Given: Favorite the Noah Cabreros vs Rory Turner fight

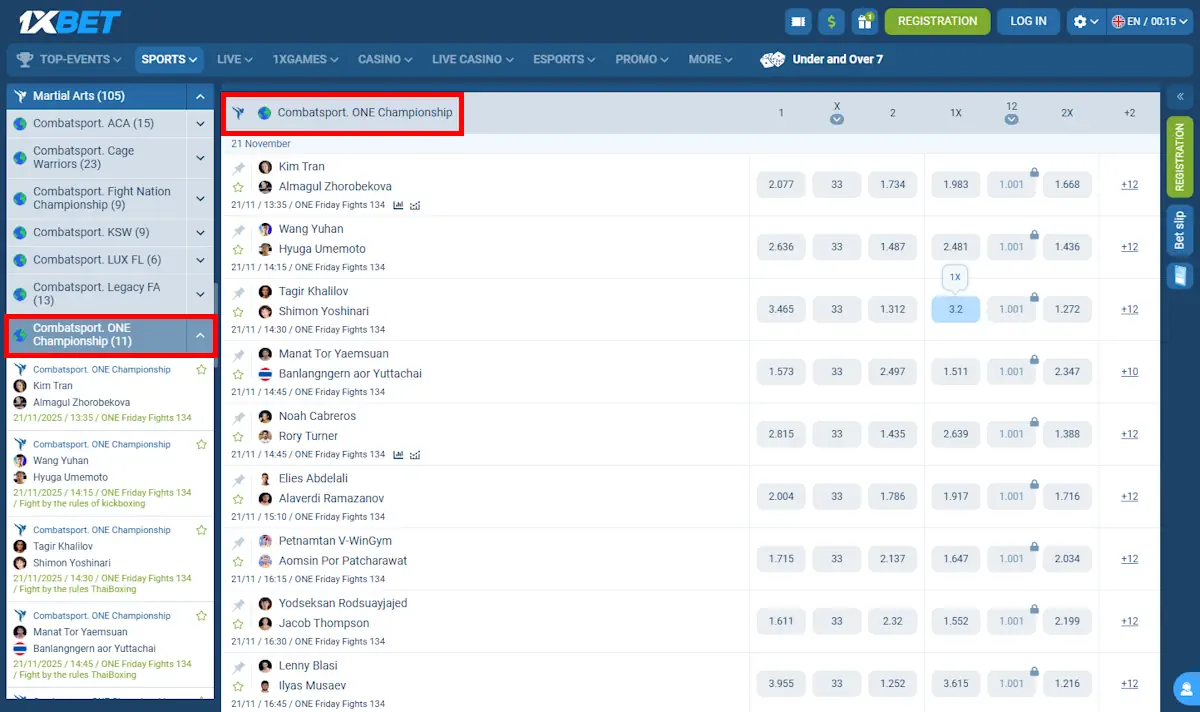Looking at the screenshot, I should coord(239,436).
